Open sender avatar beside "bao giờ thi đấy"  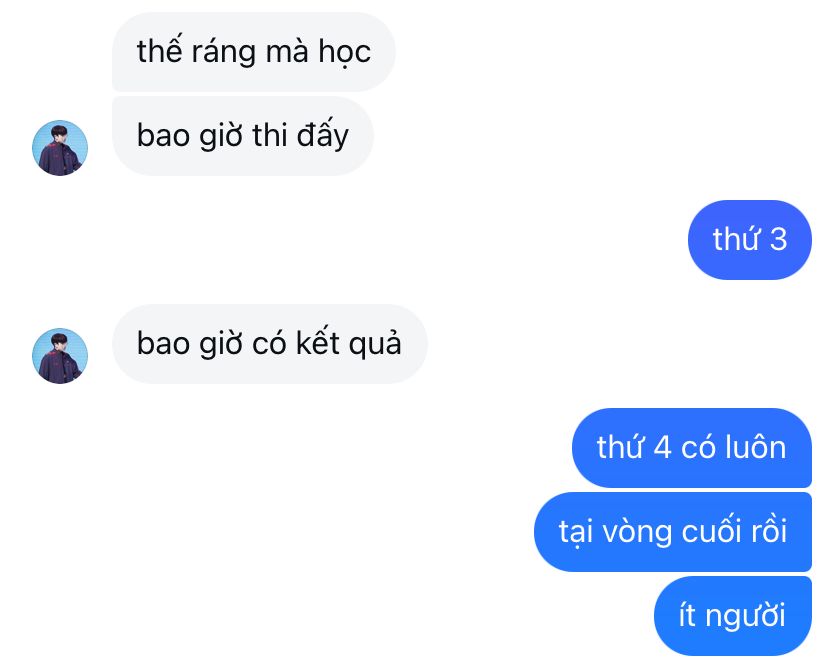60,148
